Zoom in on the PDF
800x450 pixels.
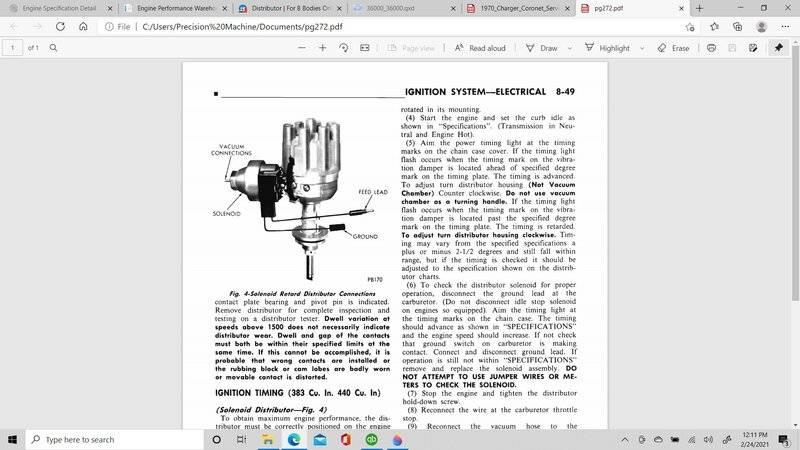(322, 47)
